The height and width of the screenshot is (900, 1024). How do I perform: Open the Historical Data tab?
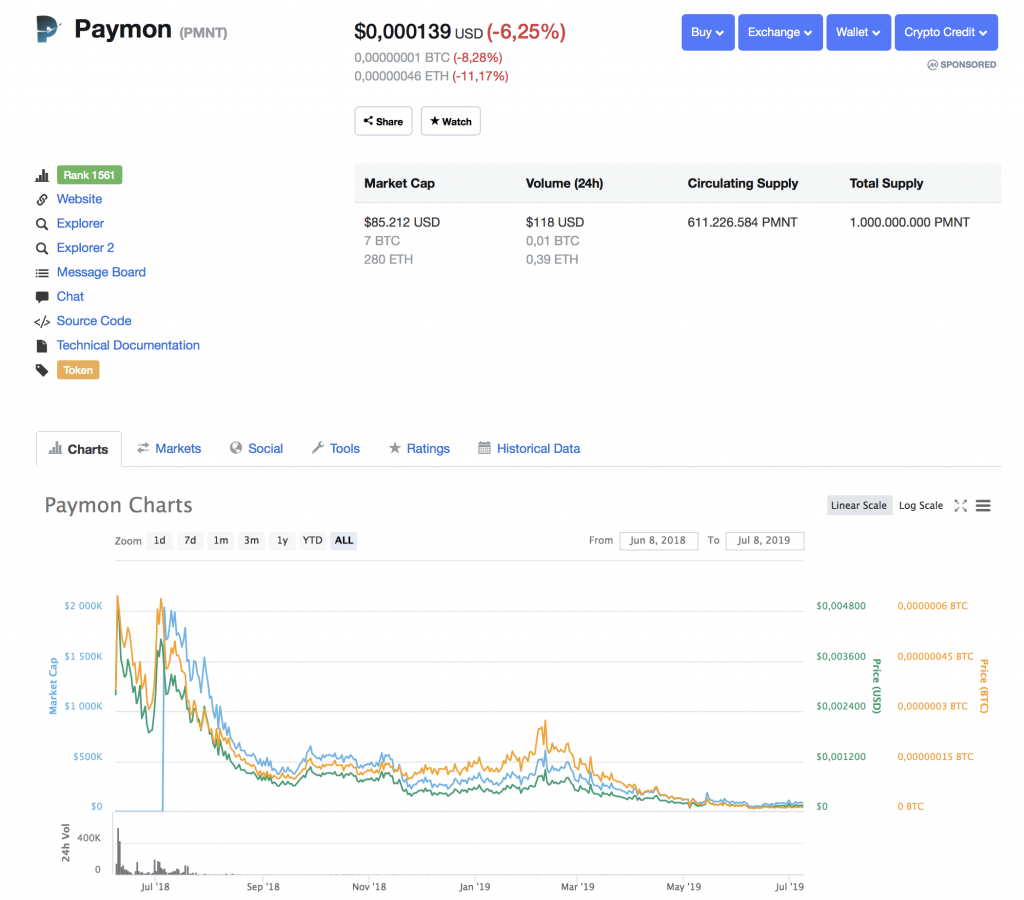(x=529, y=449)
